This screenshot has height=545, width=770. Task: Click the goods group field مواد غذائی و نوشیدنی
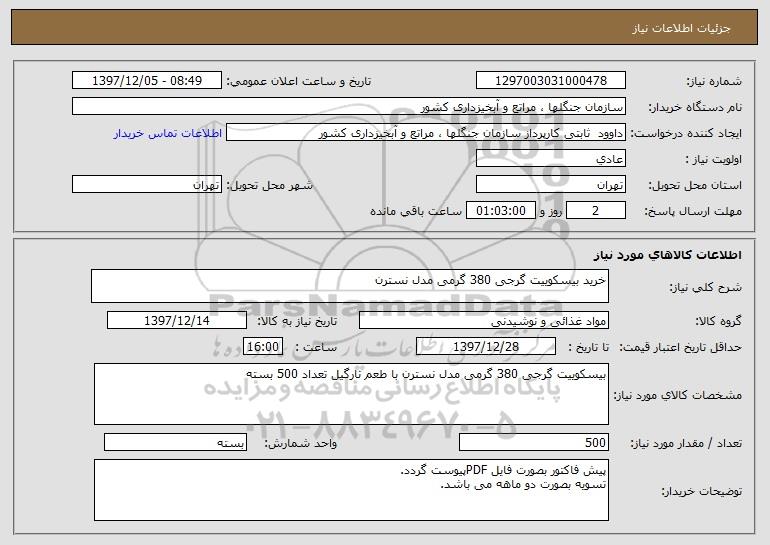click(484, 320)
